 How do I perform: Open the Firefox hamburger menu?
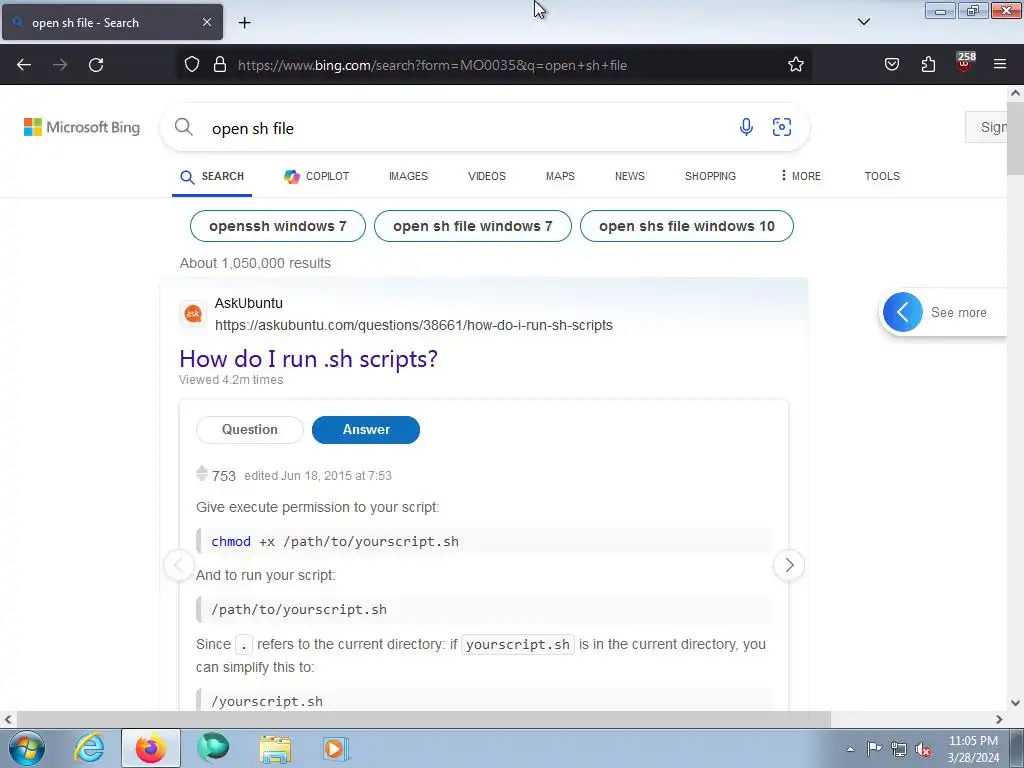1000,65
